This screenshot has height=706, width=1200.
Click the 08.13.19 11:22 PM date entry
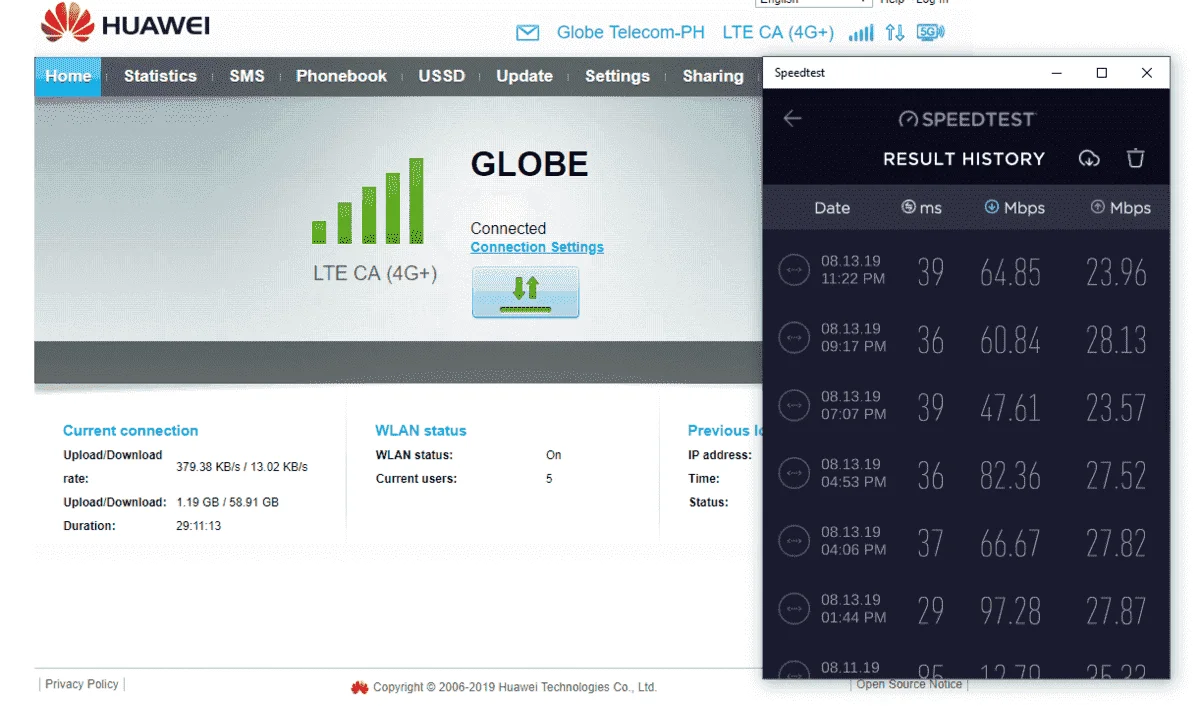coord(853,270)
